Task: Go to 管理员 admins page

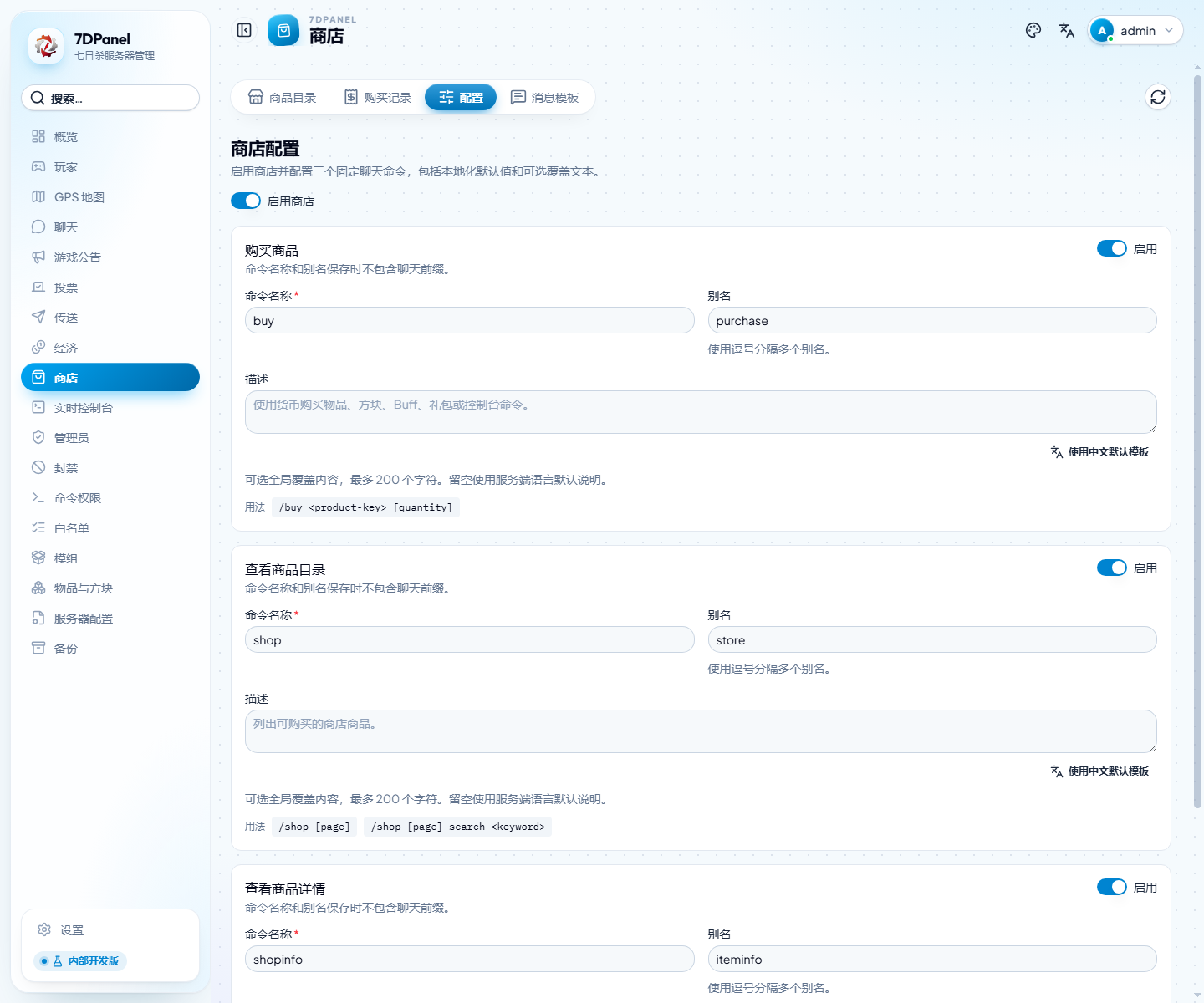Action: pos(110,437)
